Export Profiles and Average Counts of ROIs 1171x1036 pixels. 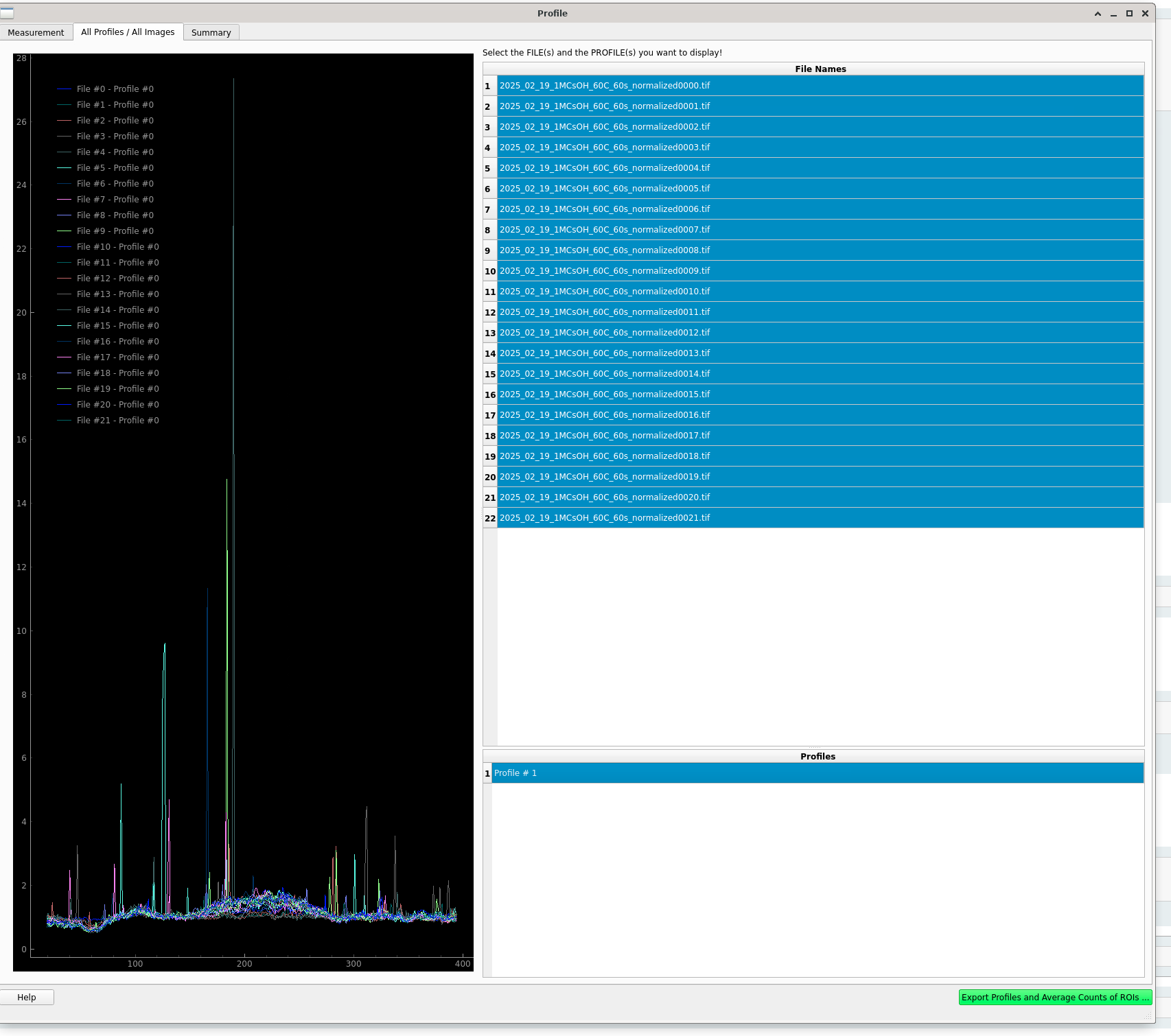[1054, 997]
